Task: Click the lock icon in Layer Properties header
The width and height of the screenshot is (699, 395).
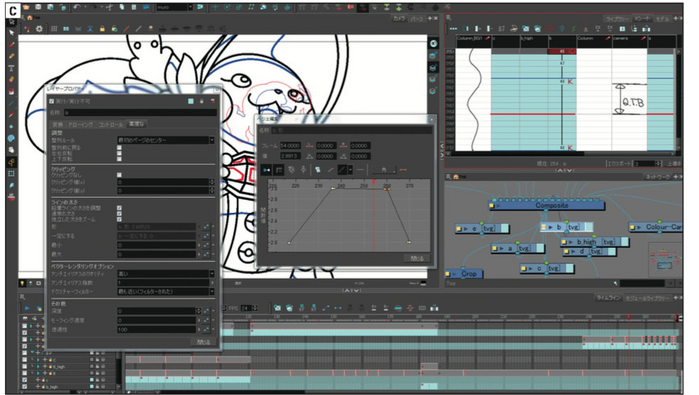Action: [201, 101]
